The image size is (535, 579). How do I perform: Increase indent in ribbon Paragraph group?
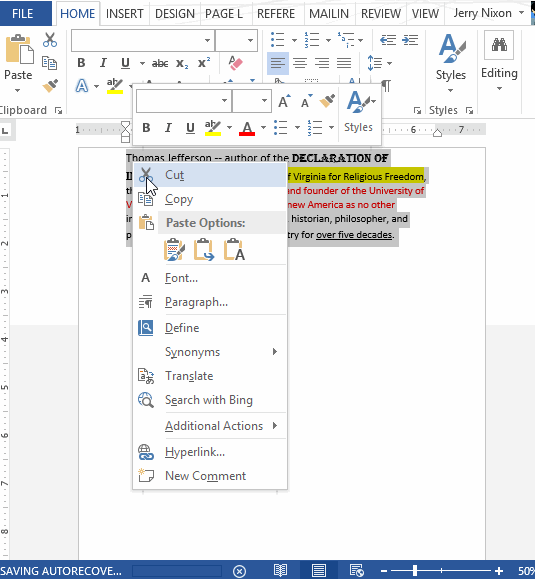(x=410, y=40)
